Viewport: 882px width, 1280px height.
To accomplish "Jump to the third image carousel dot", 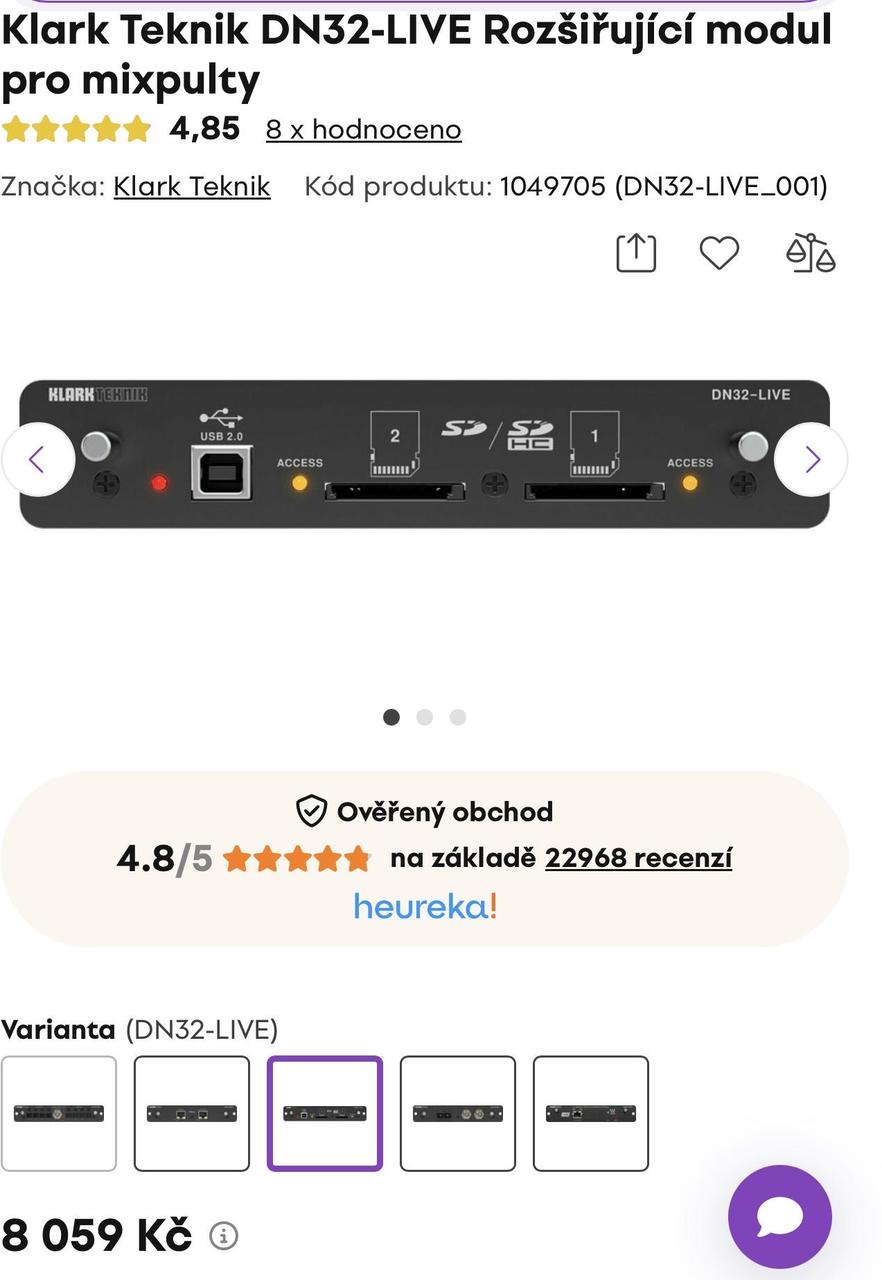I will click(x=458, y=717).
